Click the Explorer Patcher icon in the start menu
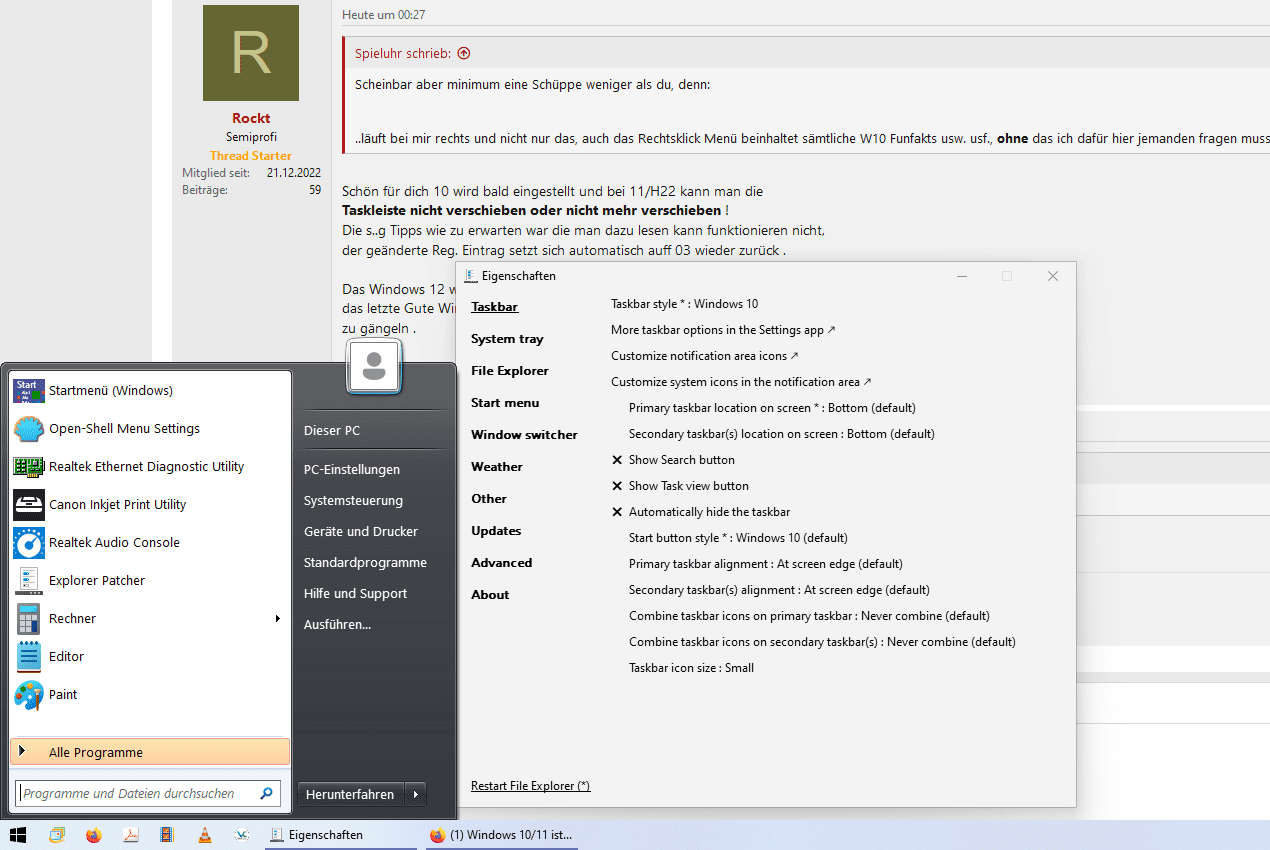 [28, 581]
